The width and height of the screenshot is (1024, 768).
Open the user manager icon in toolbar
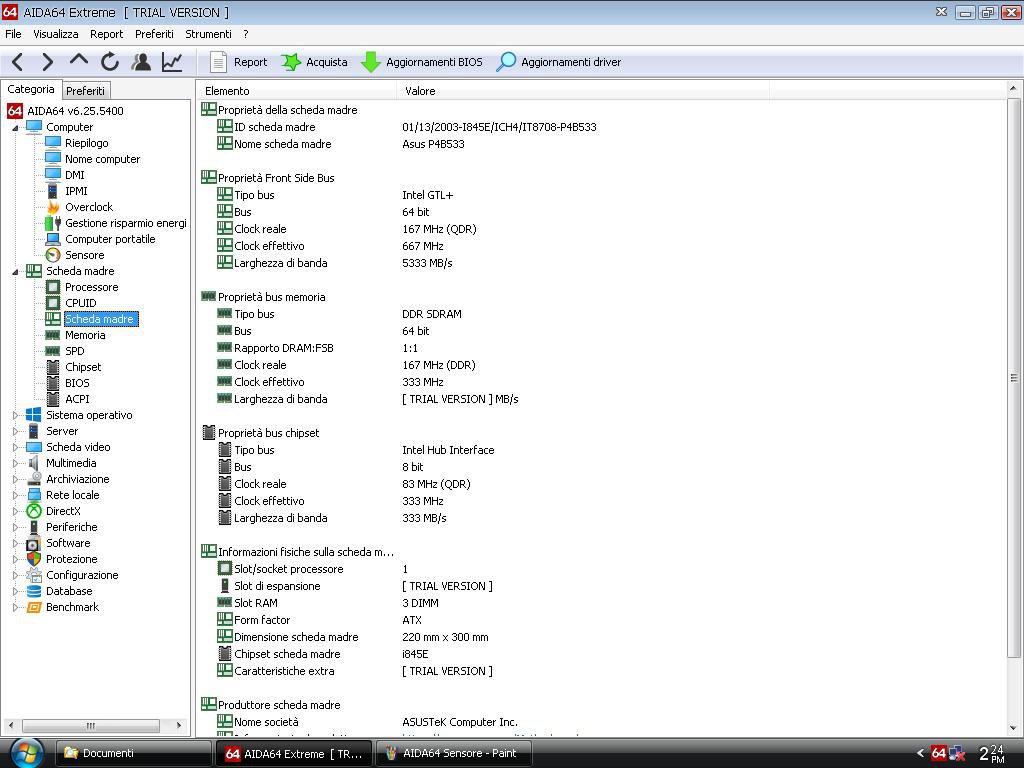(141, 62)
